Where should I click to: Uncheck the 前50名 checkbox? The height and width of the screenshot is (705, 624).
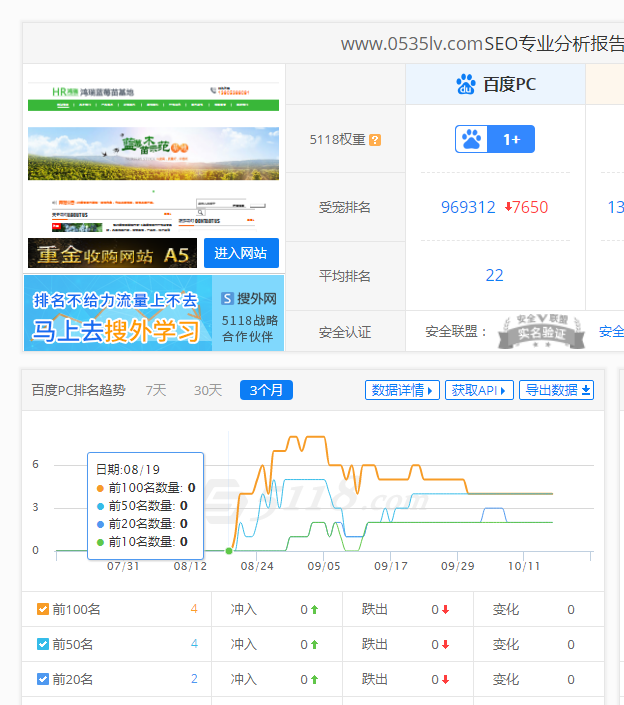43,644
